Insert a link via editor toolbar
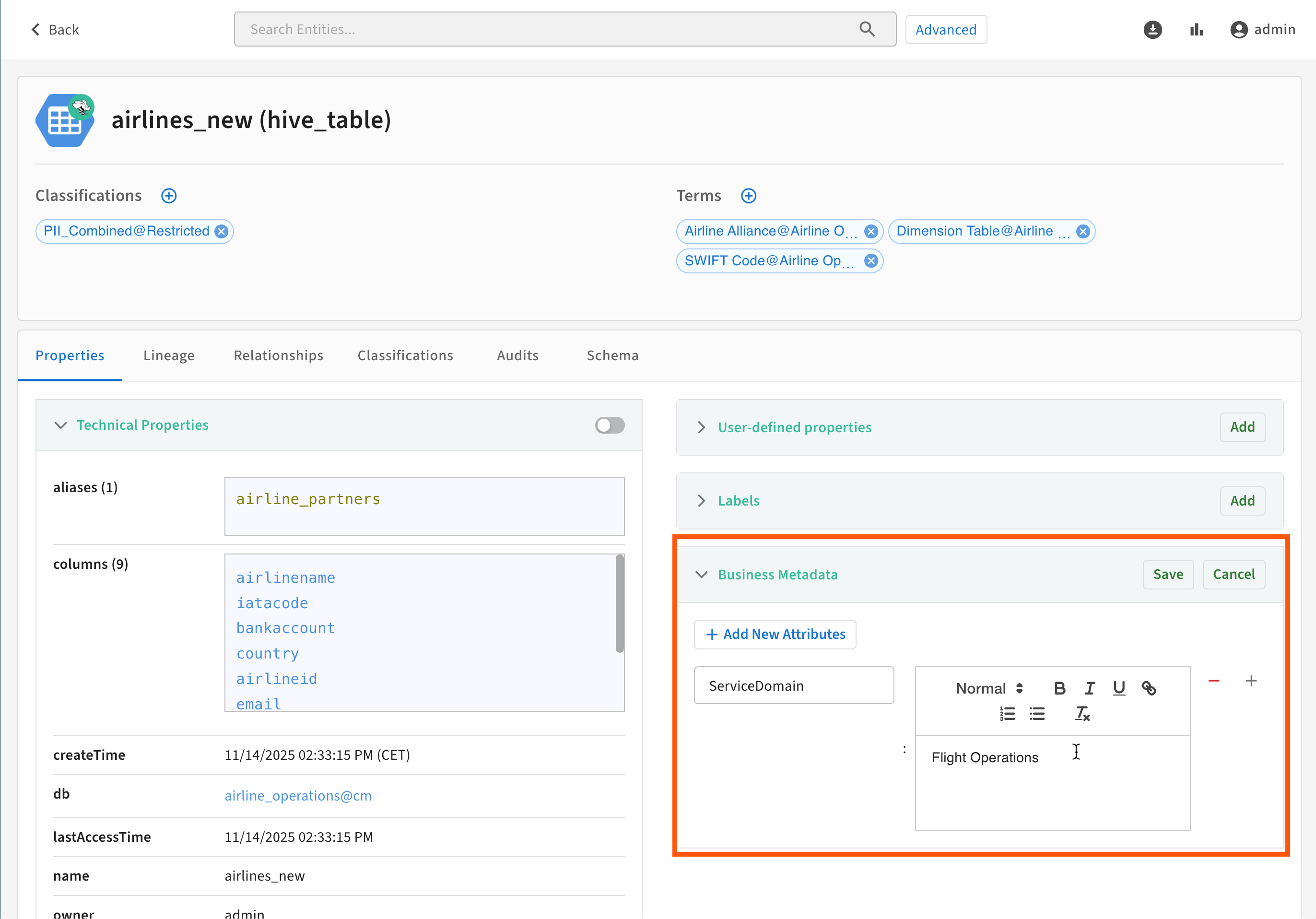The image size is (1316, 919). point(1149,688)
